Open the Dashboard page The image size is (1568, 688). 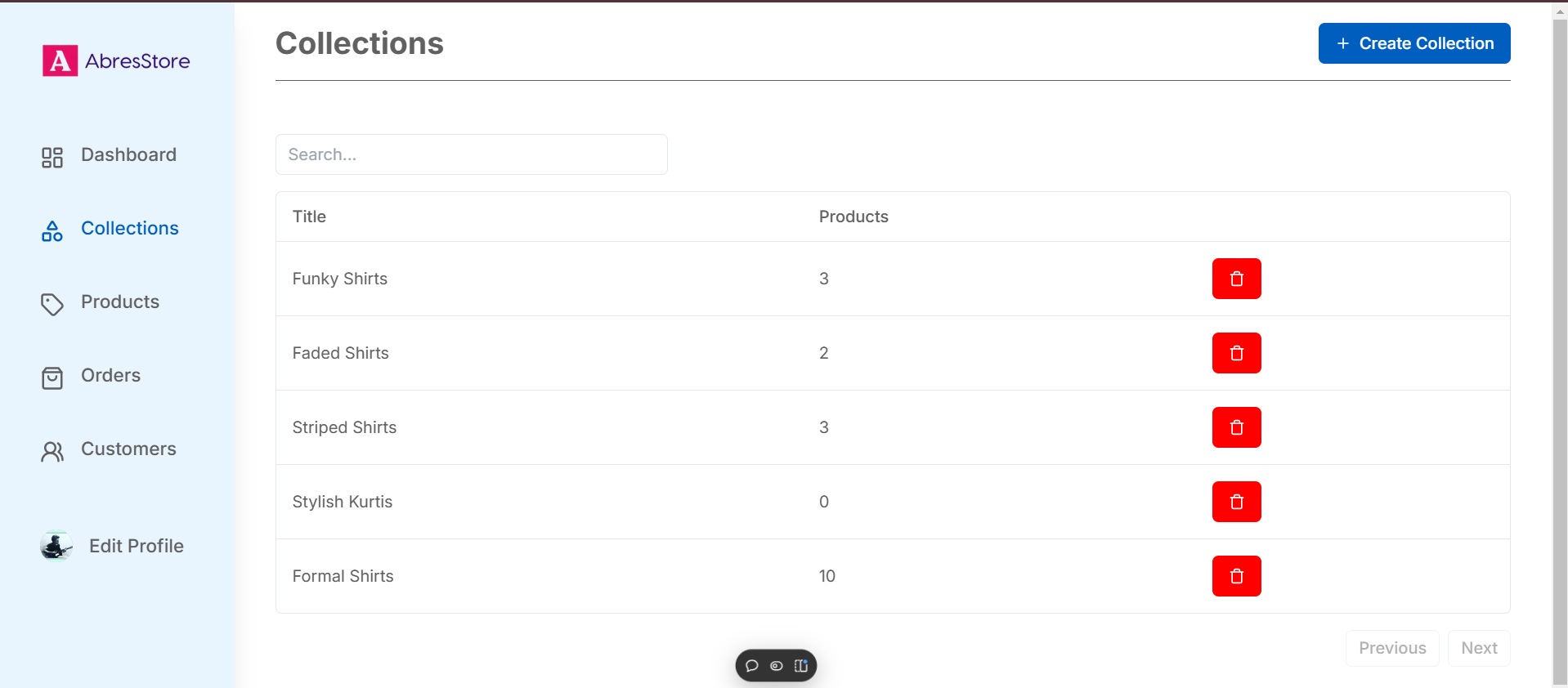pyautogui.click(x=128, y=155)
